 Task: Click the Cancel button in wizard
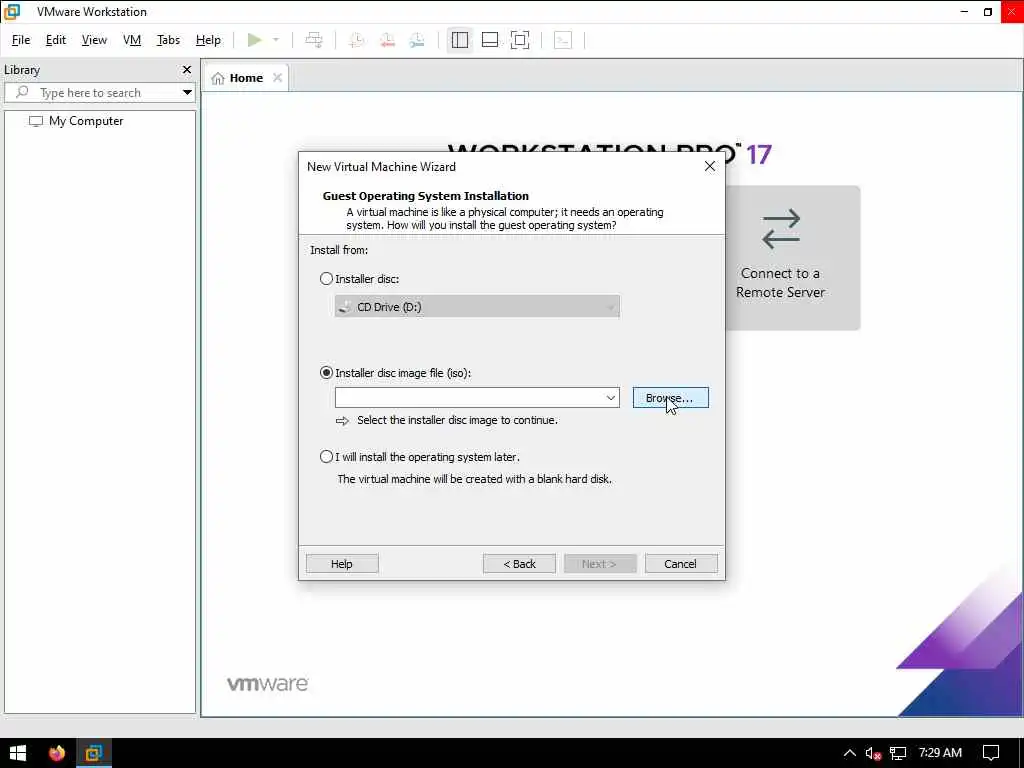point(680,564)
